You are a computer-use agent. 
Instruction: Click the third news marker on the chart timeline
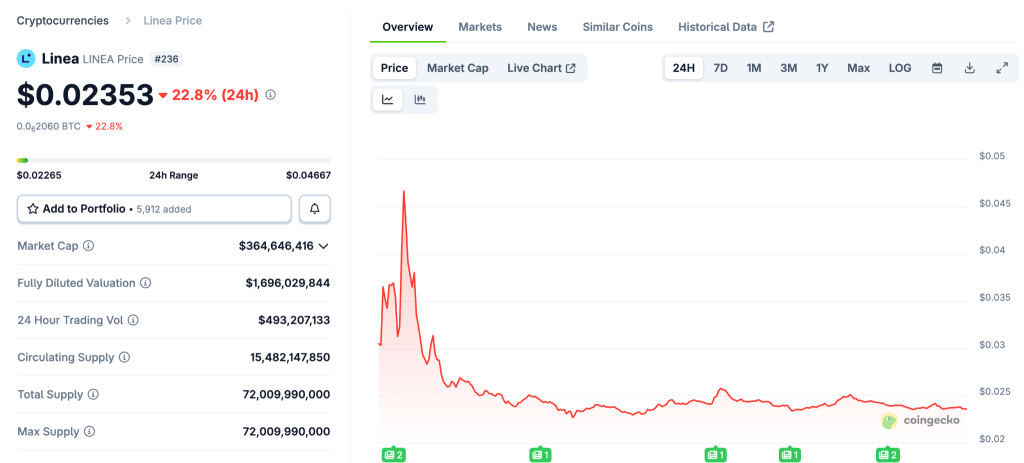pyautogui.click(x=716, y=454)
